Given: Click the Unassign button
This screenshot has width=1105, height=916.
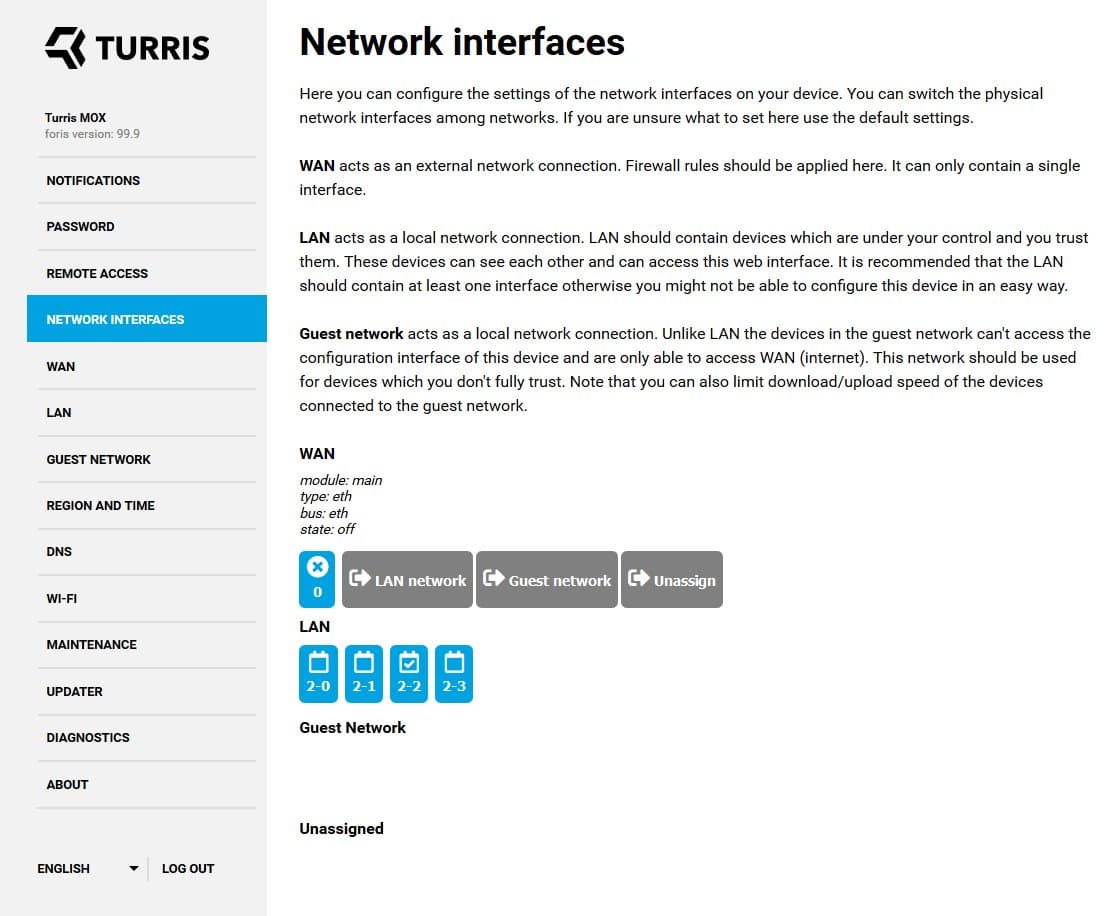Looking at the screenshot, I should tap(672, 580).
